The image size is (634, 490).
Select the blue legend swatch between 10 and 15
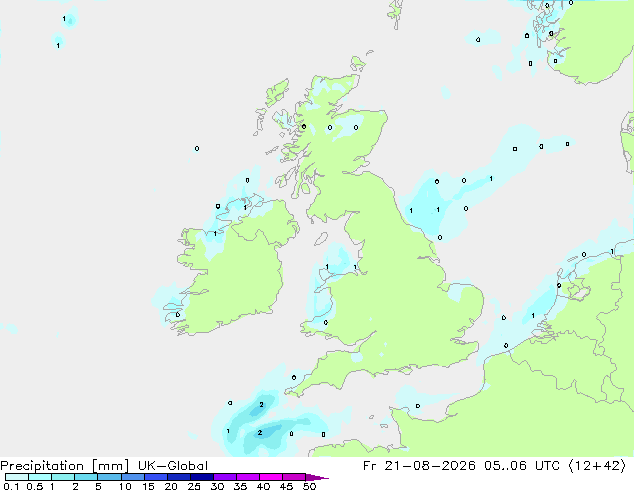(133, 477)
